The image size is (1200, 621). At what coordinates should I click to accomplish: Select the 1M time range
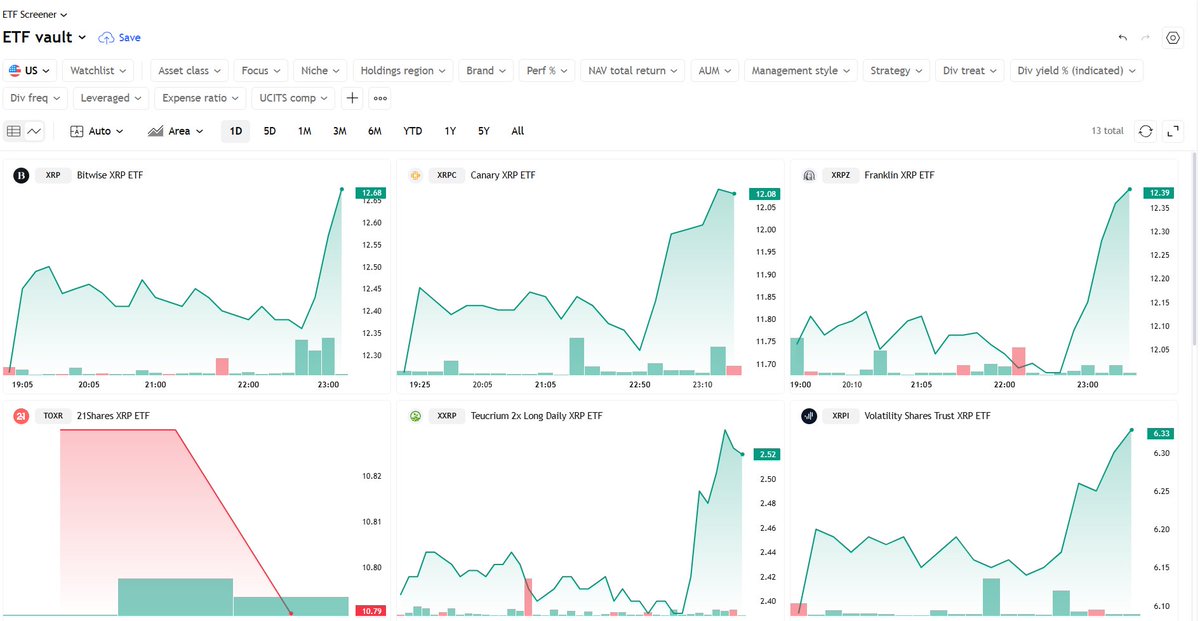[x=305, y=131]
